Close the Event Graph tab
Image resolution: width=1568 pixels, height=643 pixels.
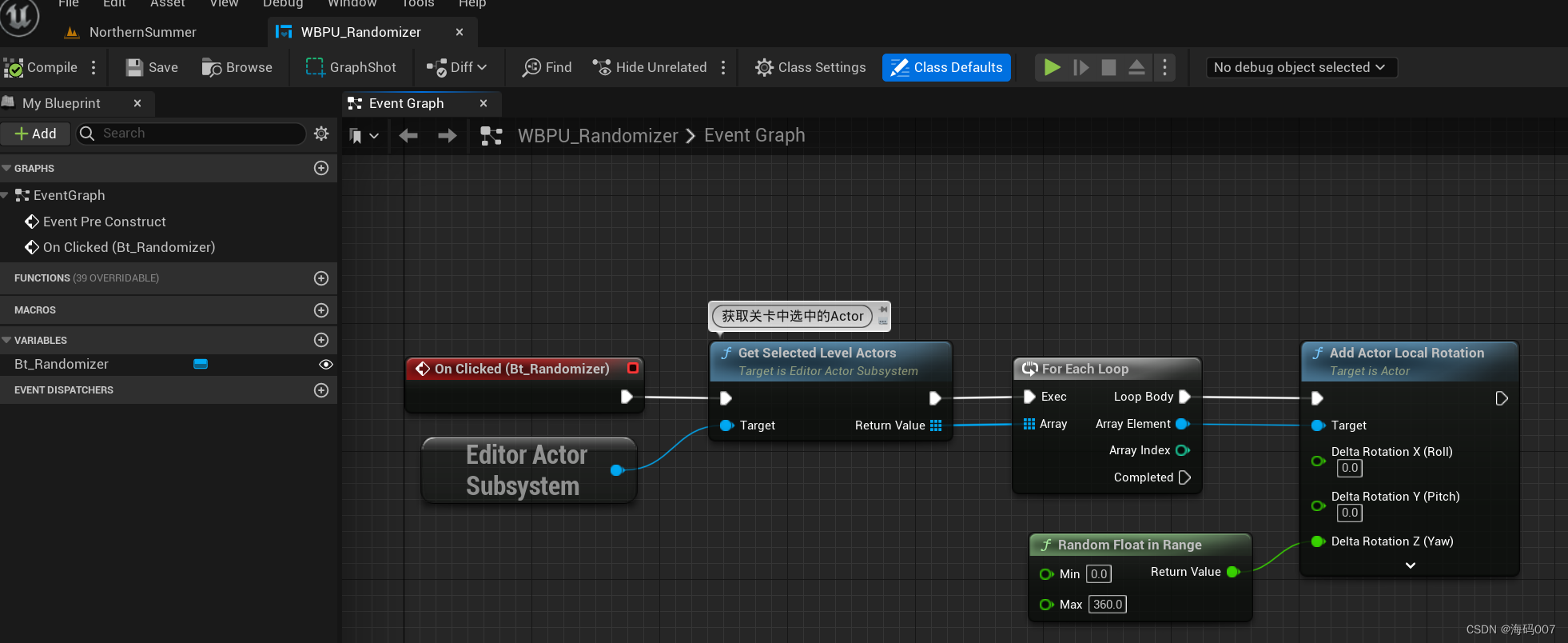(x=484, y=103)
